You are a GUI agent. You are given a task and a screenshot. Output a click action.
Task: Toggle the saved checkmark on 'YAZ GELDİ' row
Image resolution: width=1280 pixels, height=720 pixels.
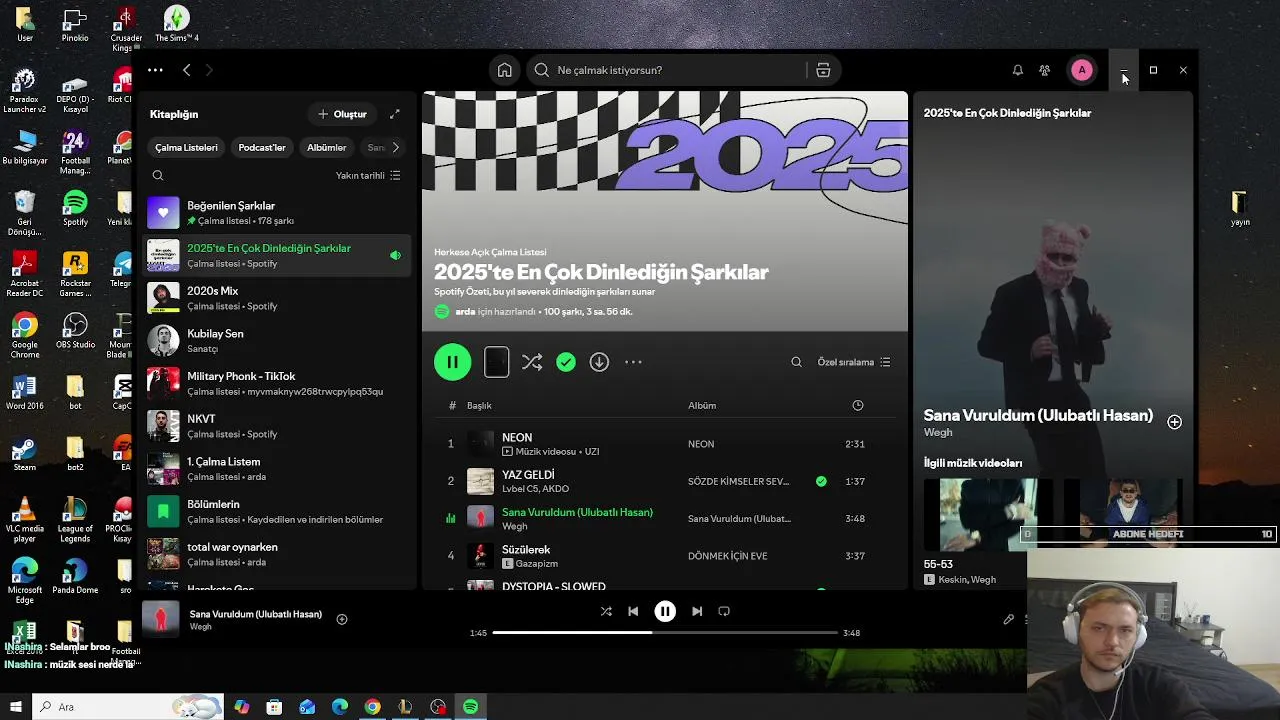821,481
